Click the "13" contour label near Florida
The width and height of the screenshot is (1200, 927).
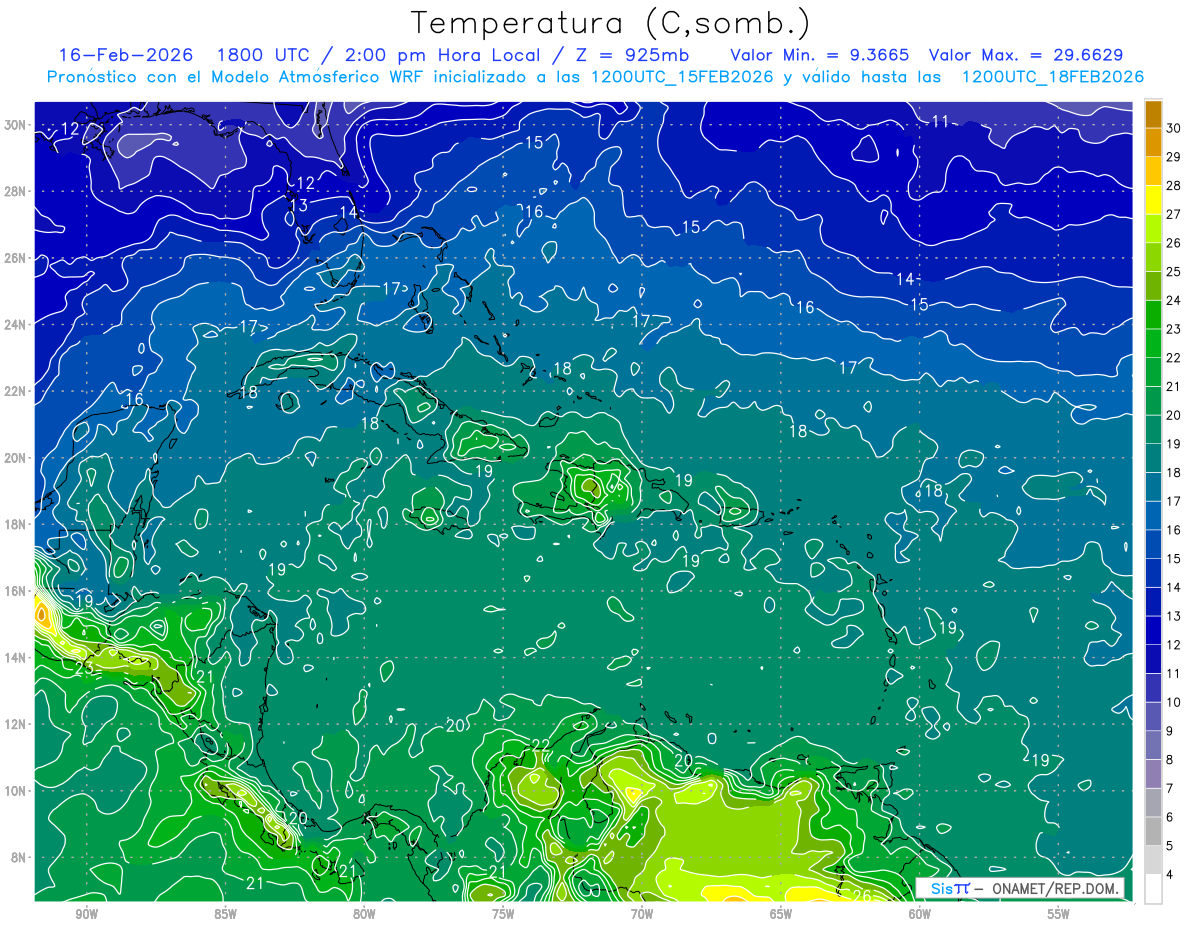[298, 205]
